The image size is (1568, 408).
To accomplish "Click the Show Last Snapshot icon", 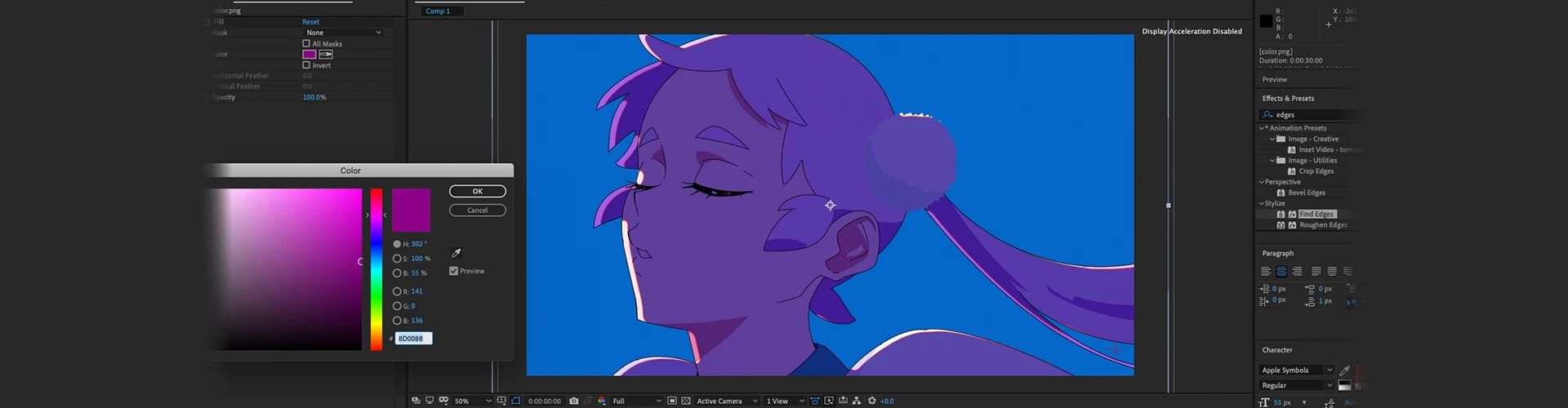I will (x=588, y=401).
